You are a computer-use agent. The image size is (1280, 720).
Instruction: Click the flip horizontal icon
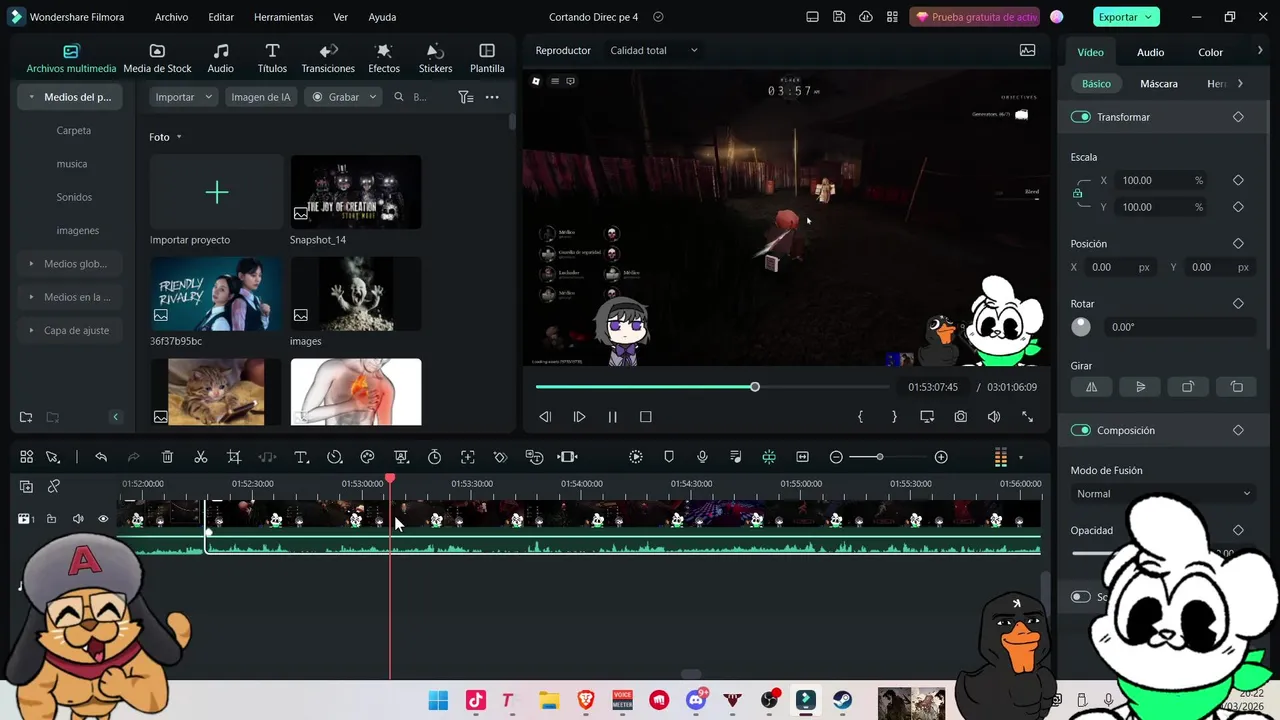pos(1091,387)
